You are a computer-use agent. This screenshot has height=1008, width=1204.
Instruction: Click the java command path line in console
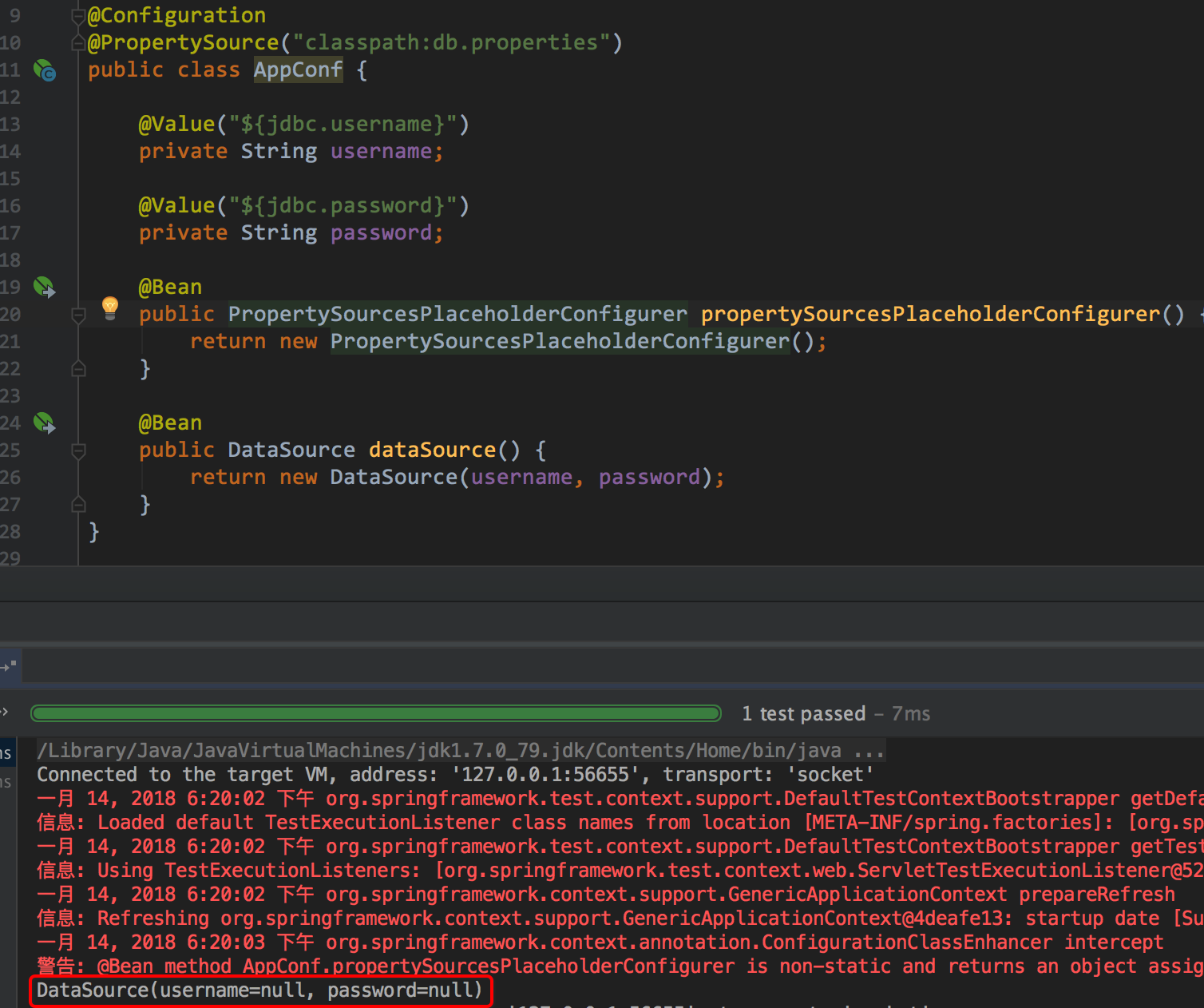point(461,750)
